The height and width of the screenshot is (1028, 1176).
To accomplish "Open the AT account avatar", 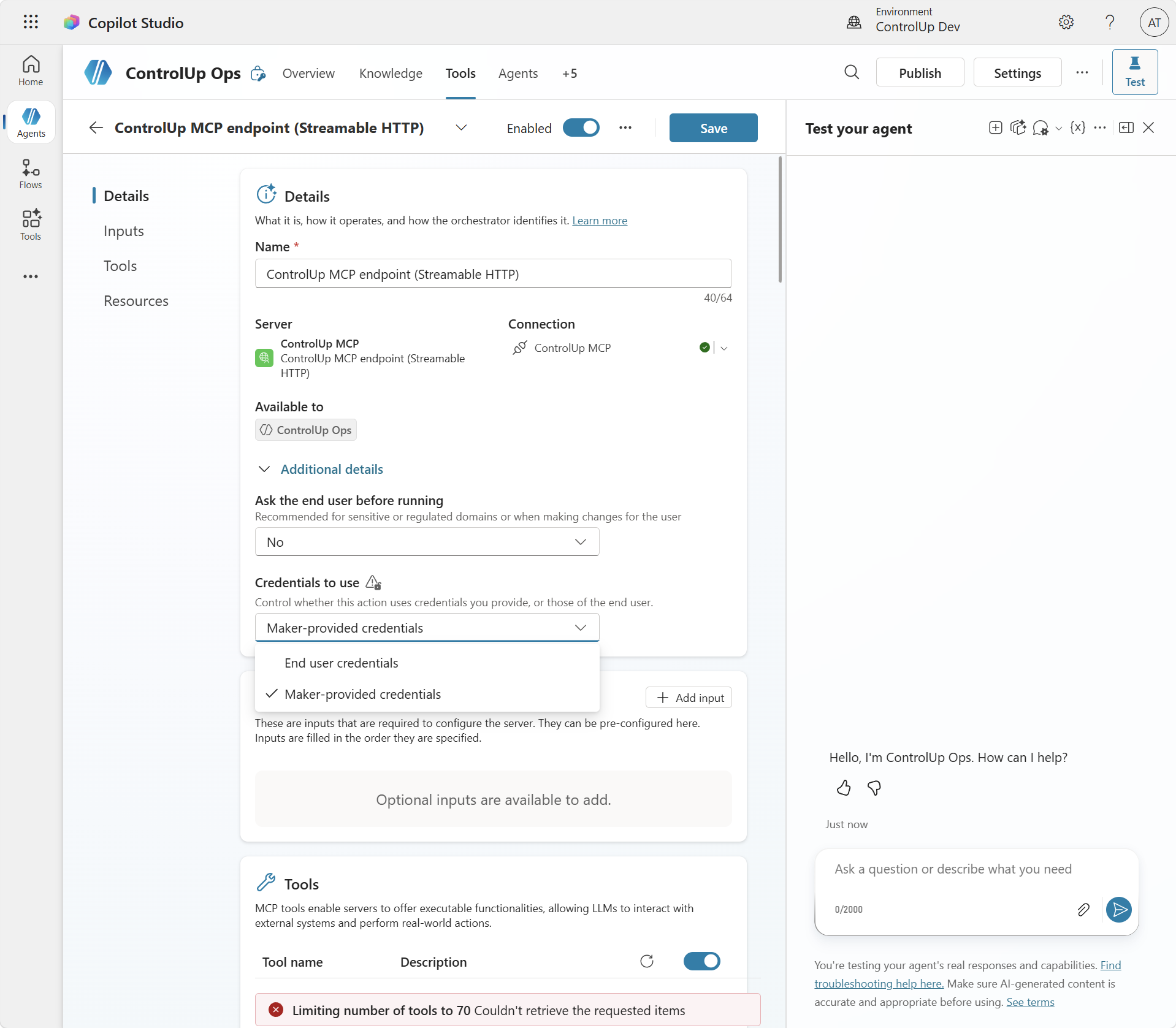I will click(x=1154, y=23).
